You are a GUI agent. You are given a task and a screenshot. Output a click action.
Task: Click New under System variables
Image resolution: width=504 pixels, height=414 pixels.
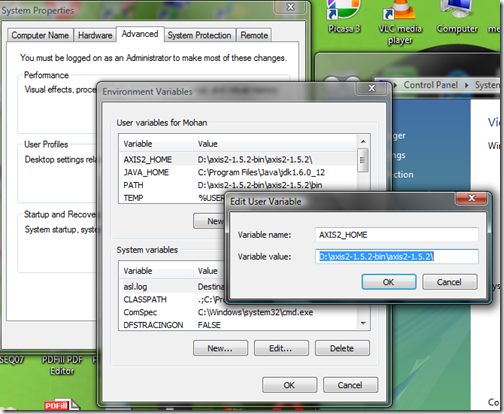220,348
